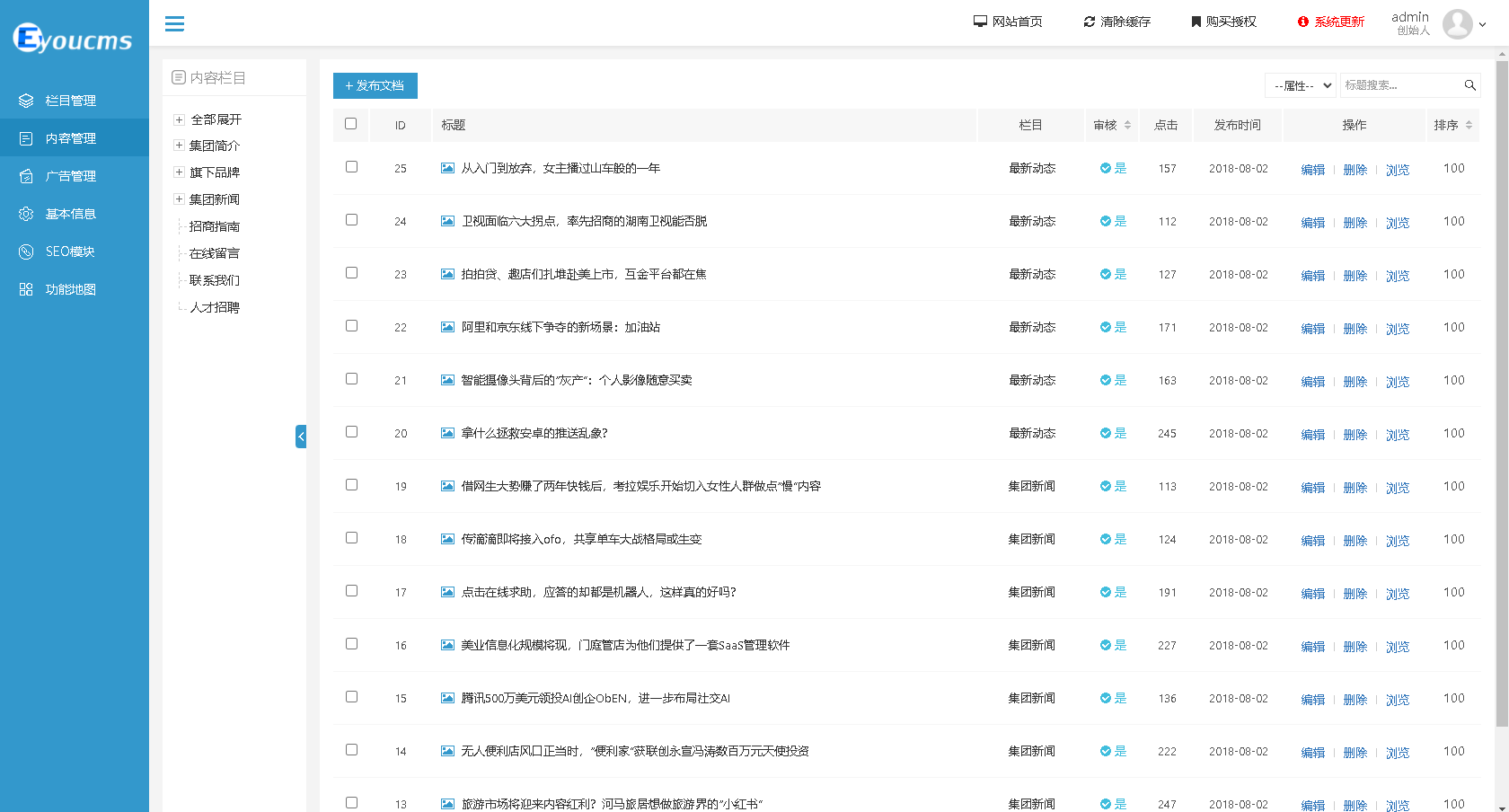Check the box for article ID 22
The image size is (1509, 812).
[351, 326]
